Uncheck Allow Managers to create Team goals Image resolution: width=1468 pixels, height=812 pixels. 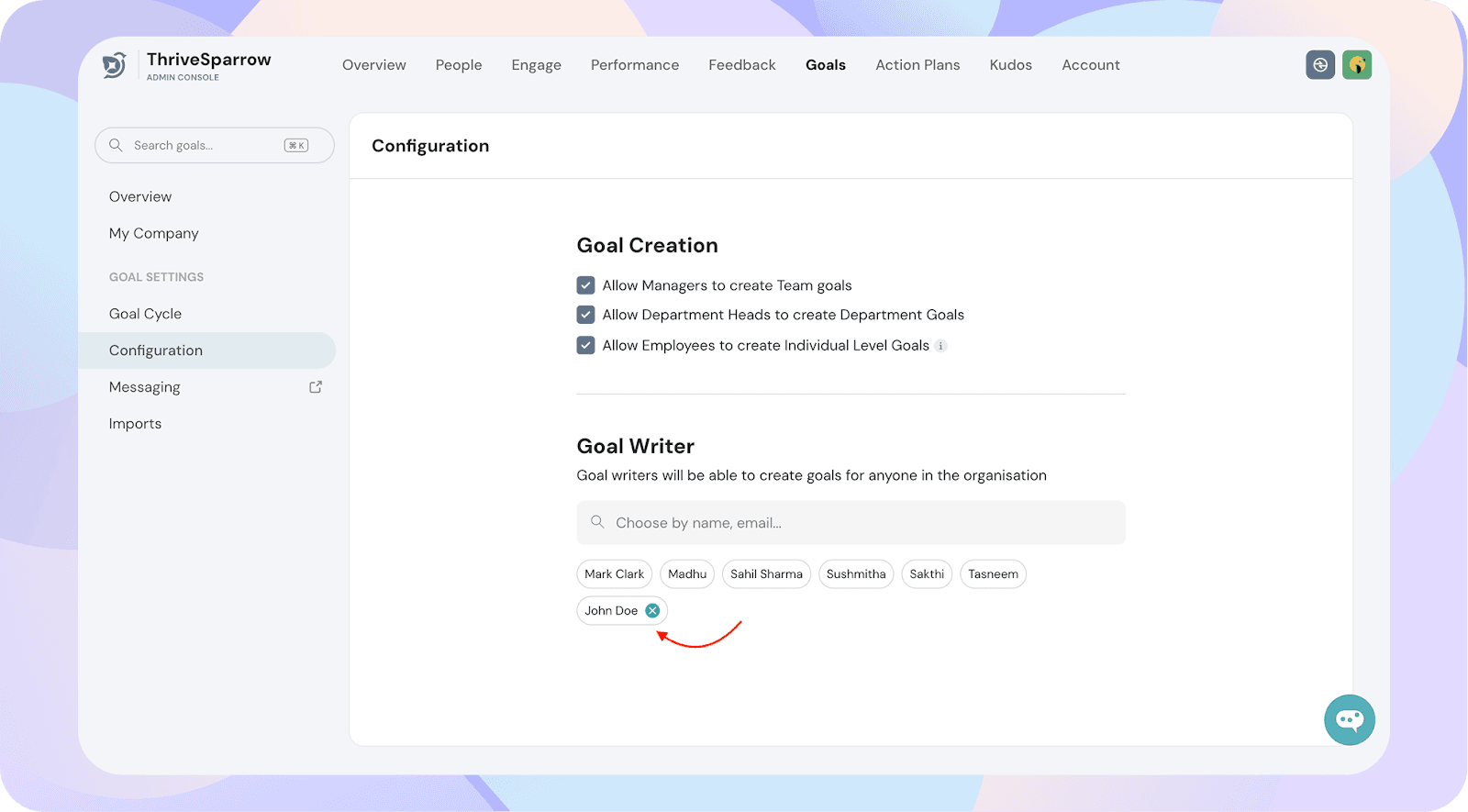click(585, 285)
